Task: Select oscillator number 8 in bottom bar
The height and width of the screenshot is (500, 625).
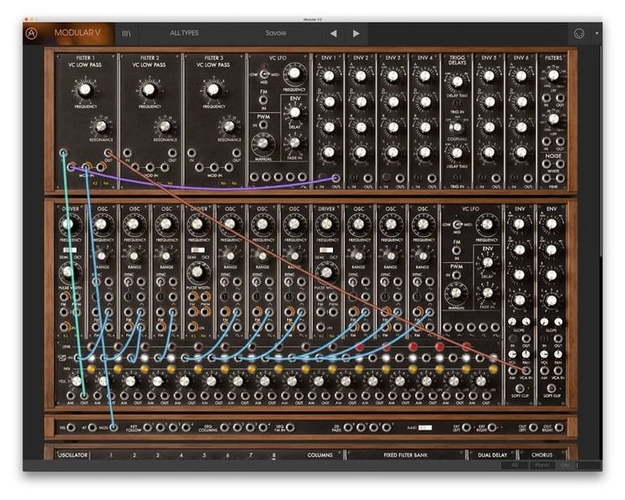Action: click(x=274, y=455)
